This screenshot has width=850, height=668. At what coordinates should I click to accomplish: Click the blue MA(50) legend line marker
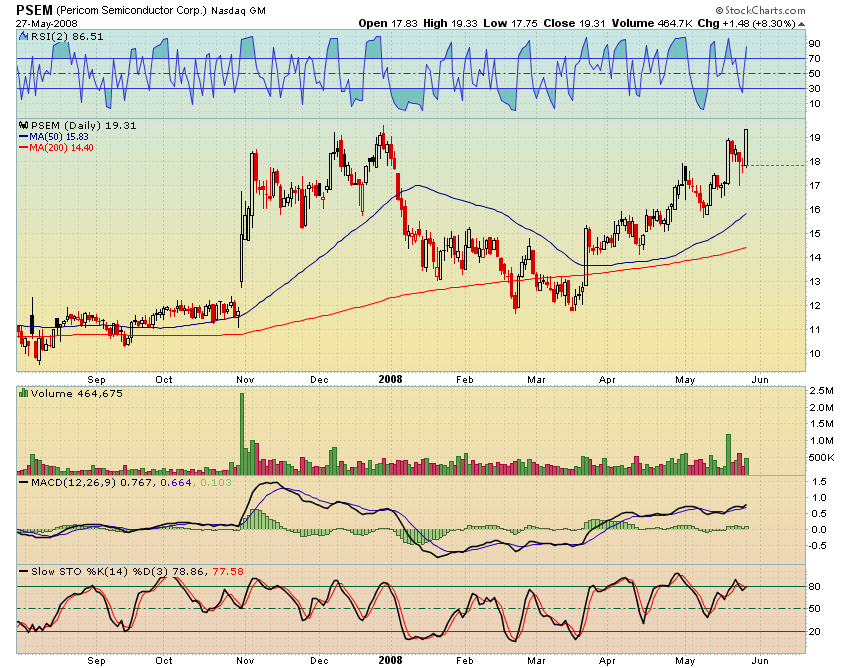coord(23,137)
